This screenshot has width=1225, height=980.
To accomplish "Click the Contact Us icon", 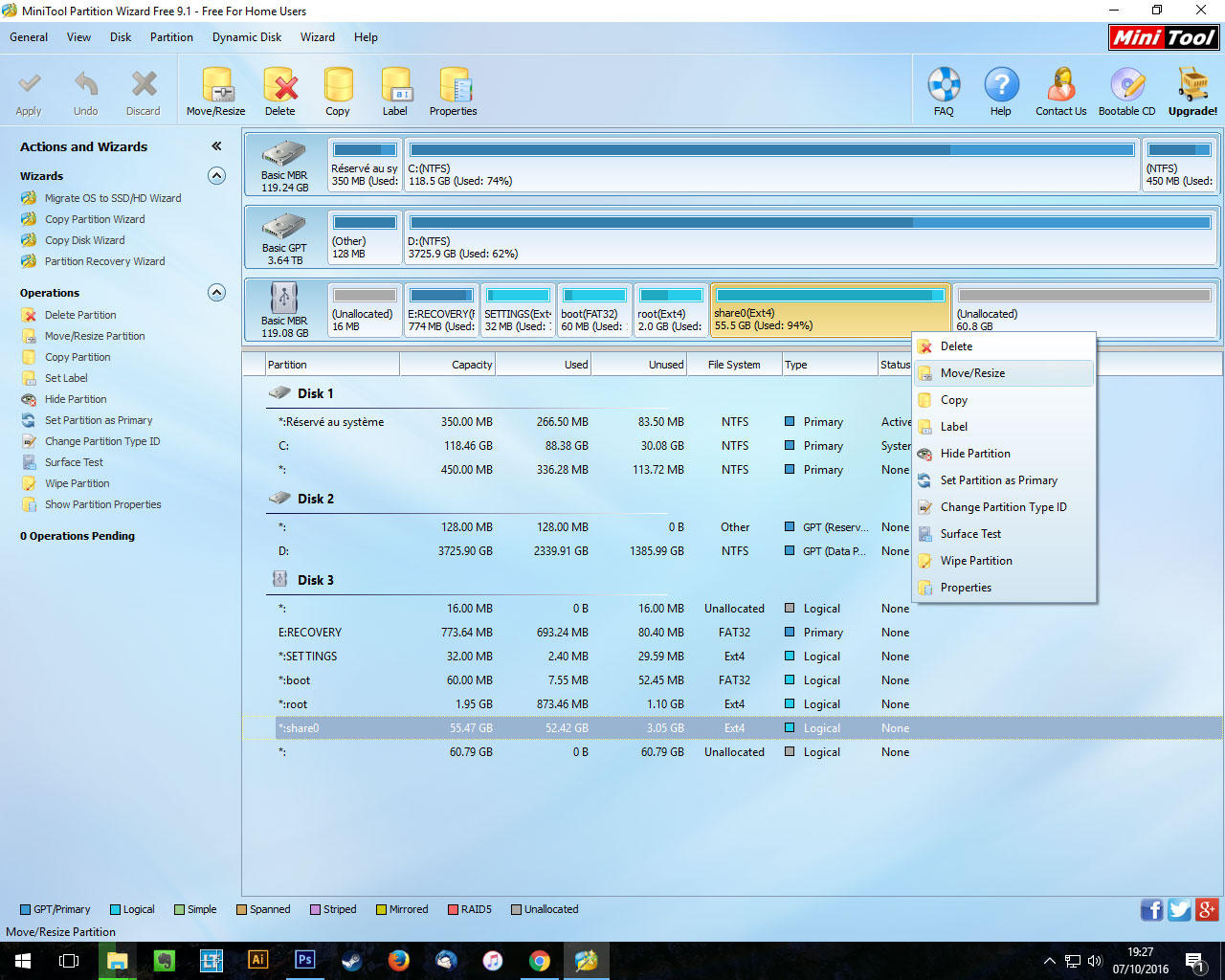I will 1060,92.
